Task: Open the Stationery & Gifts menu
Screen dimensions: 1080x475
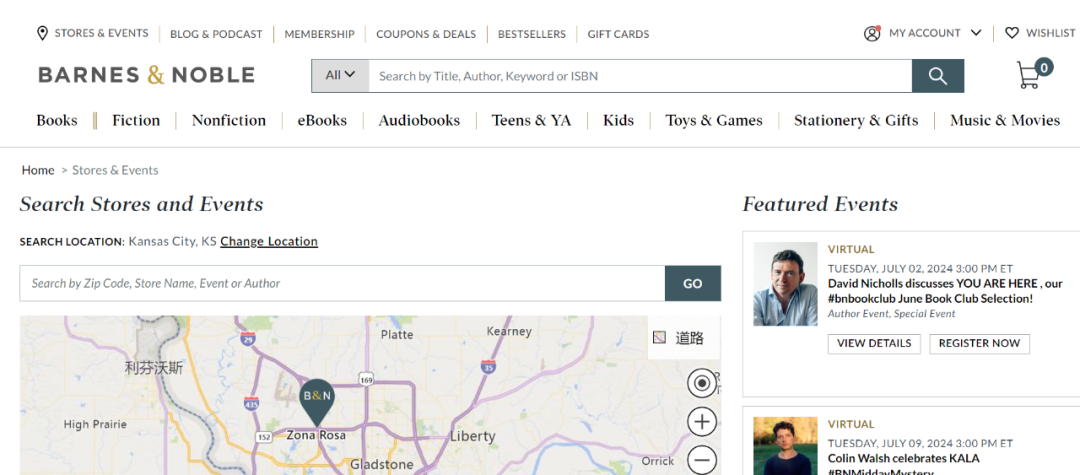Action: 856,120
